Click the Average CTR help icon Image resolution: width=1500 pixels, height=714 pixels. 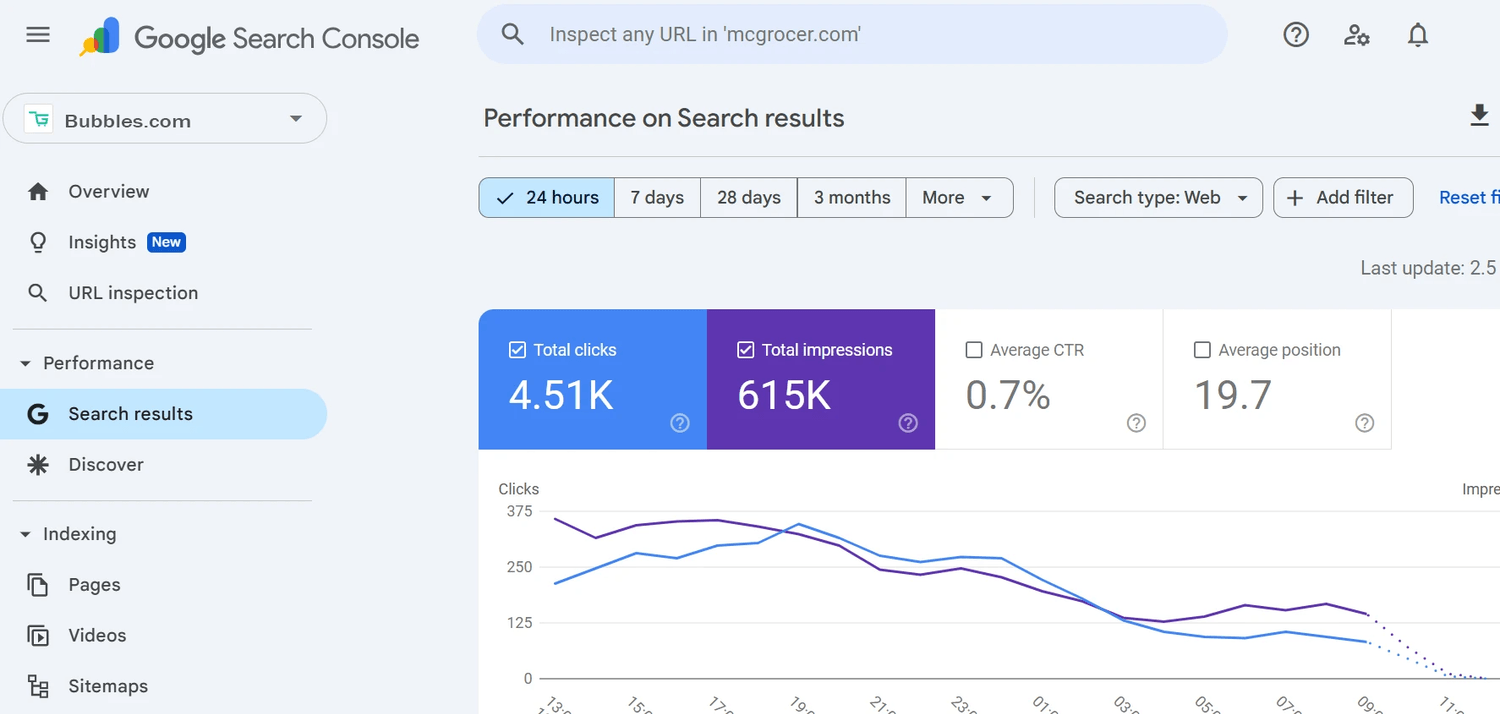[x=1136, y=423]
